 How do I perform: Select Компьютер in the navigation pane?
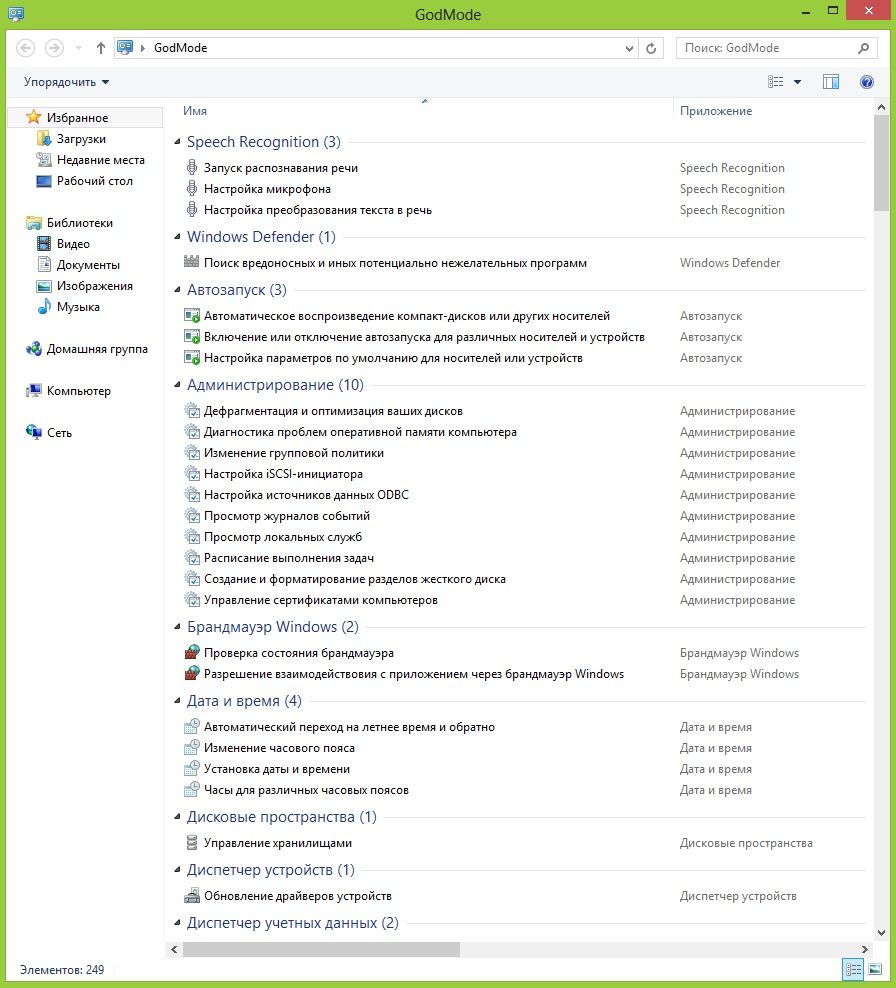pos(79,391)
